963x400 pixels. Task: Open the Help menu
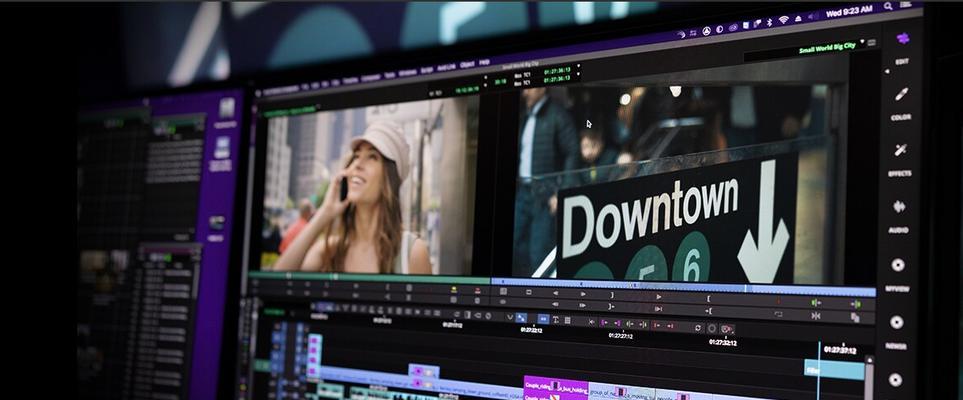tap(484, 63)
